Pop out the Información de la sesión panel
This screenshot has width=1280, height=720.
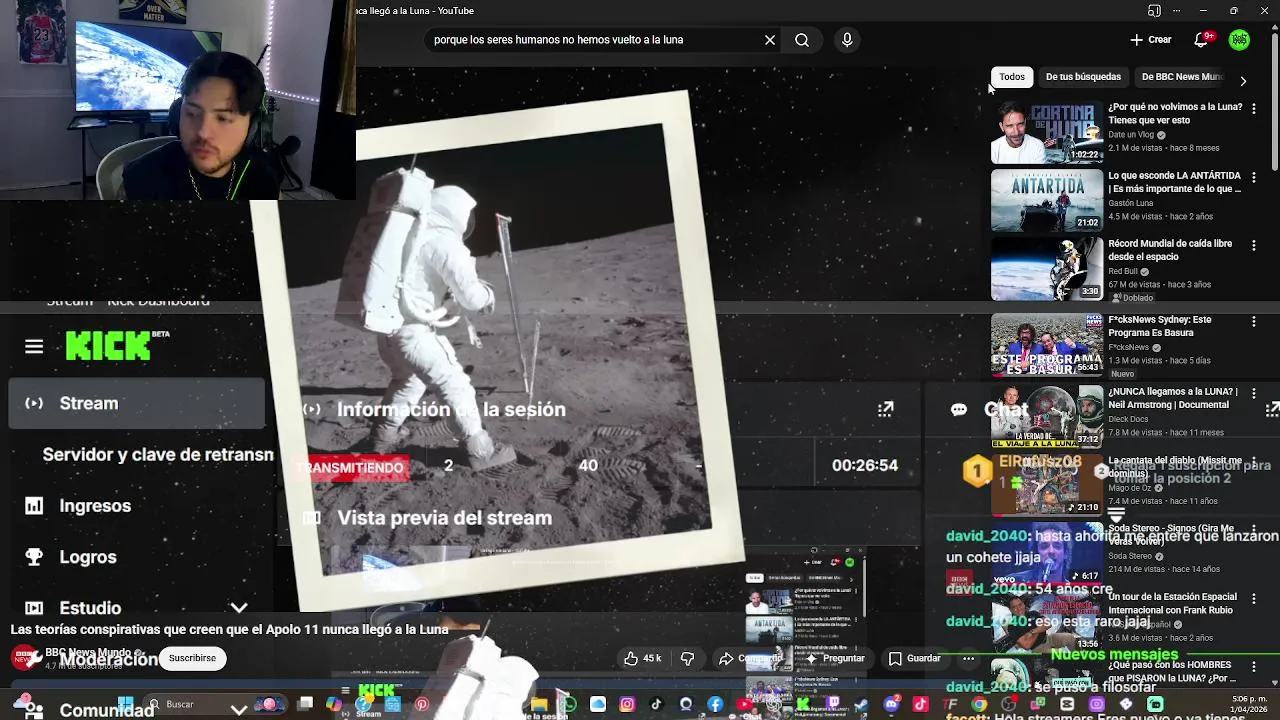[x=885, y=409]
